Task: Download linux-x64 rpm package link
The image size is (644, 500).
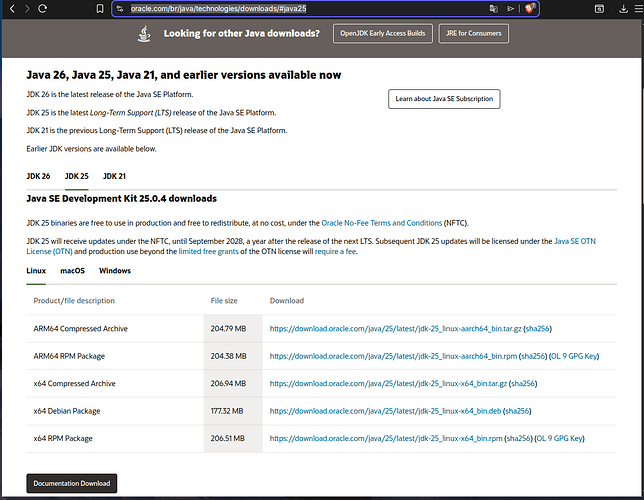Action: tap(386, 438)
